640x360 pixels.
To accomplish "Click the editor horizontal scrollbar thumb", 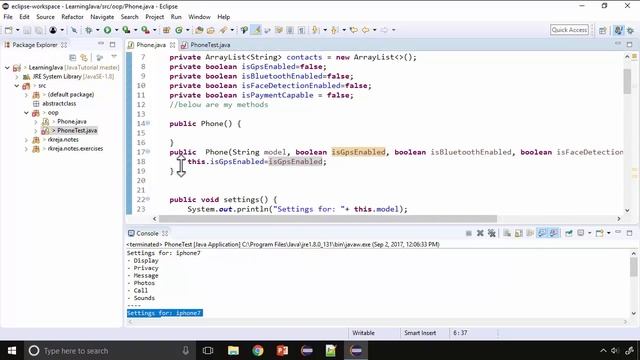I will tap(328, 219).
